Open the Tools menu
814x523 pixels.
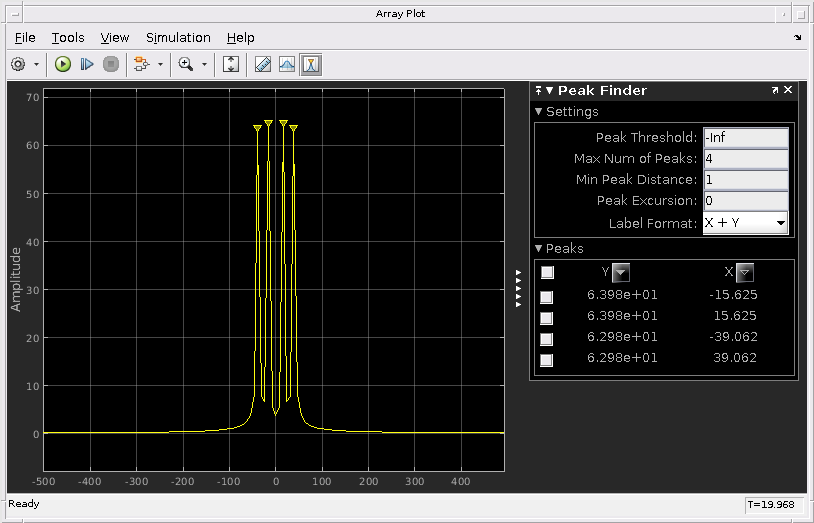[x=67, y=38]
